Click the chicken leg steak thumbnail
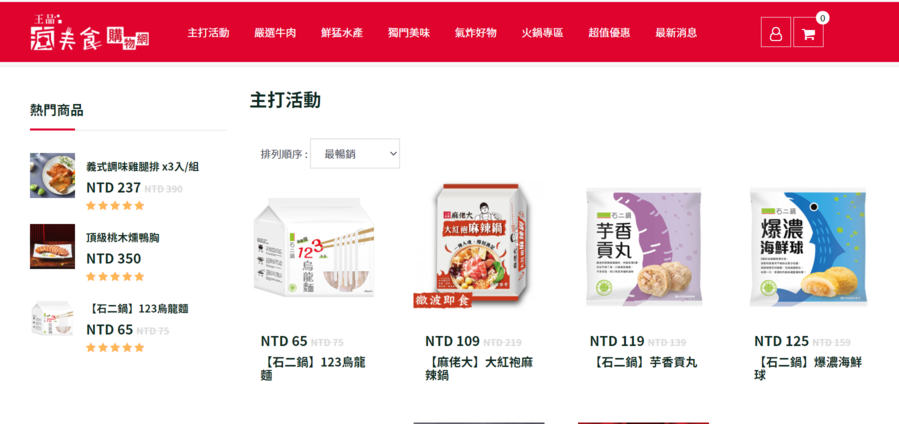 coord(52,175)
